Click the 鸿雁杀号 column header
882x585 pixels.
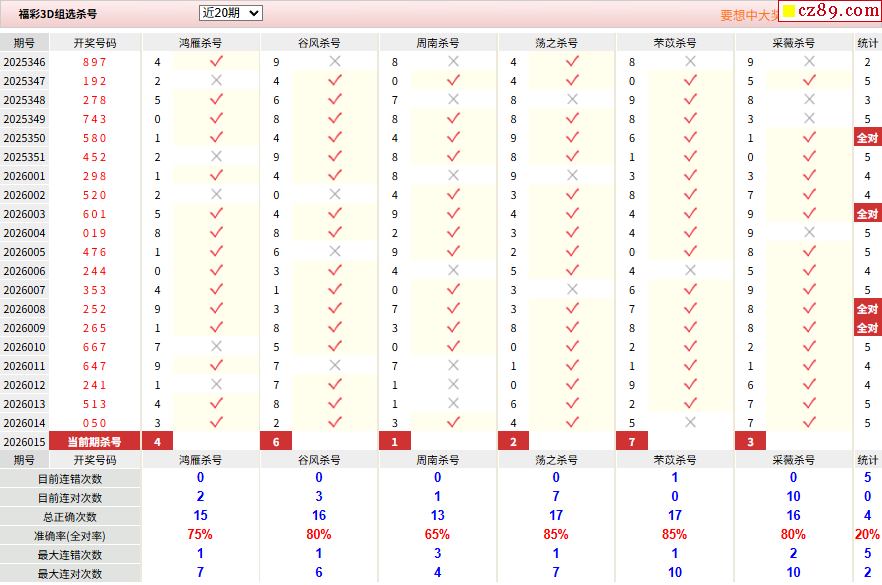[x=200, y=43]
